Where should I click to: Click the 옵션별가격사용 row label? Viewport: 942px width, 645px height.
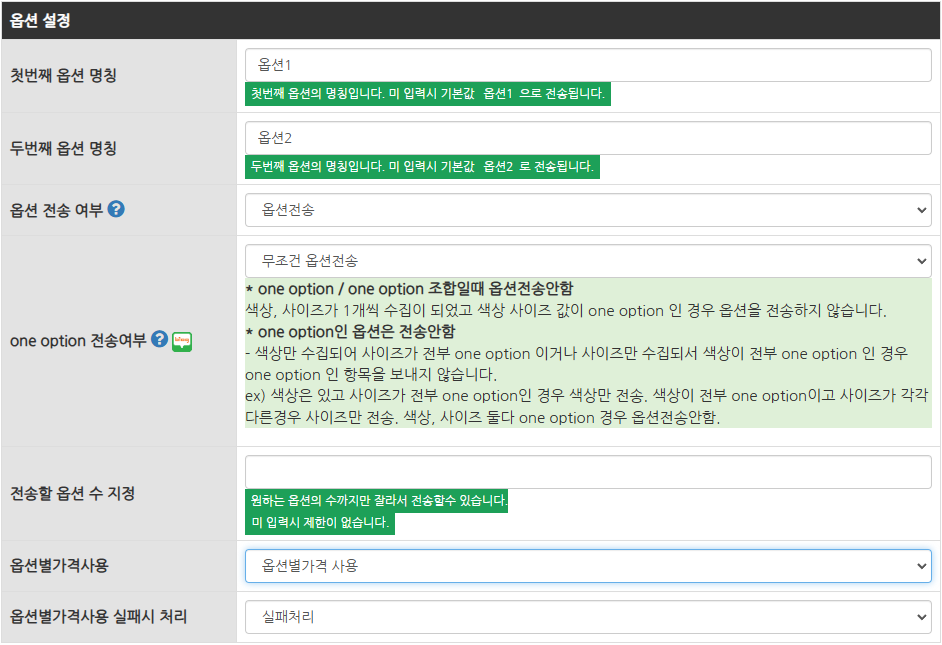pos(59,566)
